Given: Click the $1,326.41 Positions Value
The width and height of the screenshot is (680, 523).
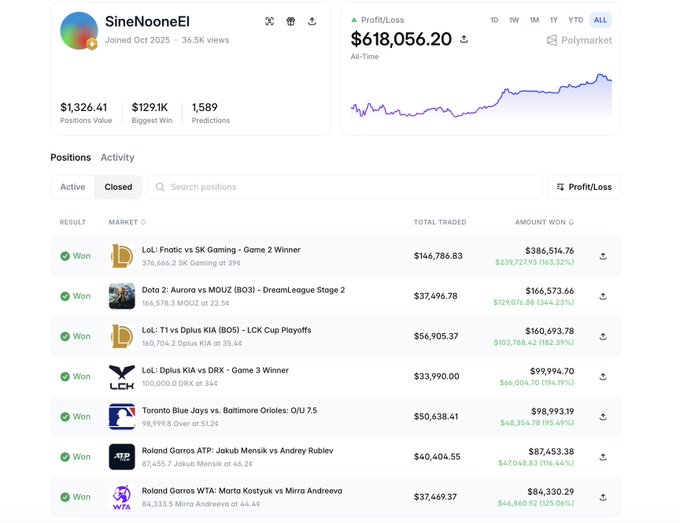Looking at the screenshot, I should pyautogui.click(x=83, y=107).
